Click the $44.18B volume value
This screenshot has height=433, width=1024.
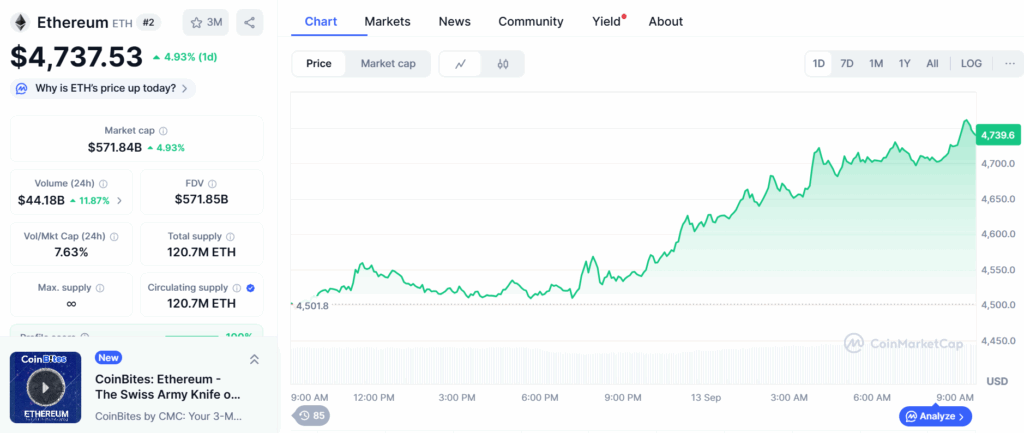tap(41, 200)
